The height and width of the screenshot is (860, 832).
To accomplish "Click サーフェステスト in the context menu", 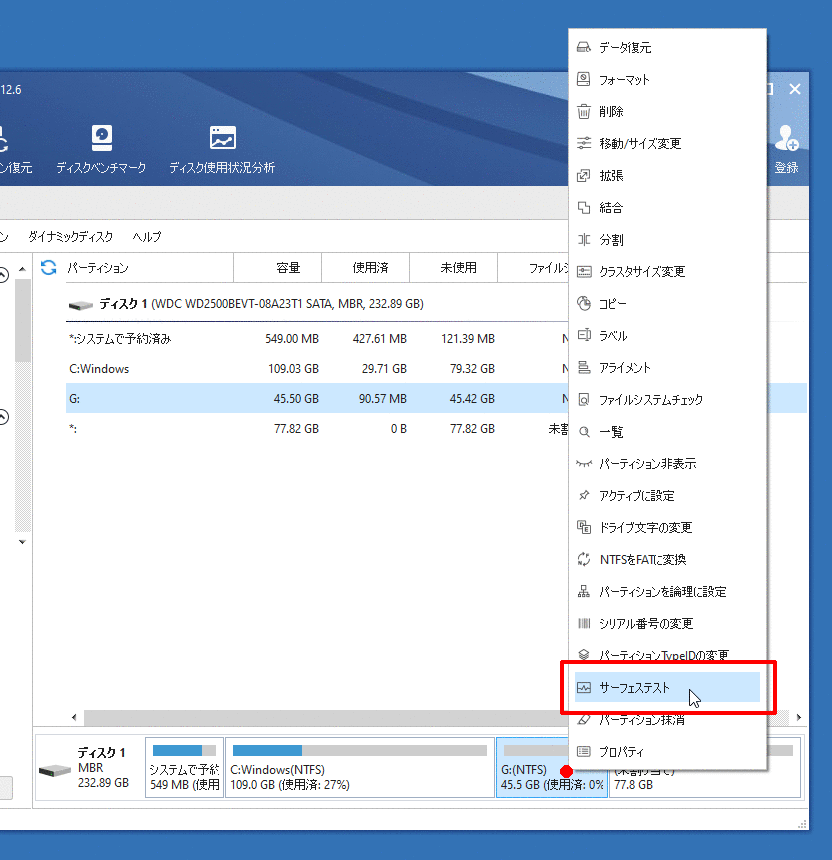I will (634, 688).
